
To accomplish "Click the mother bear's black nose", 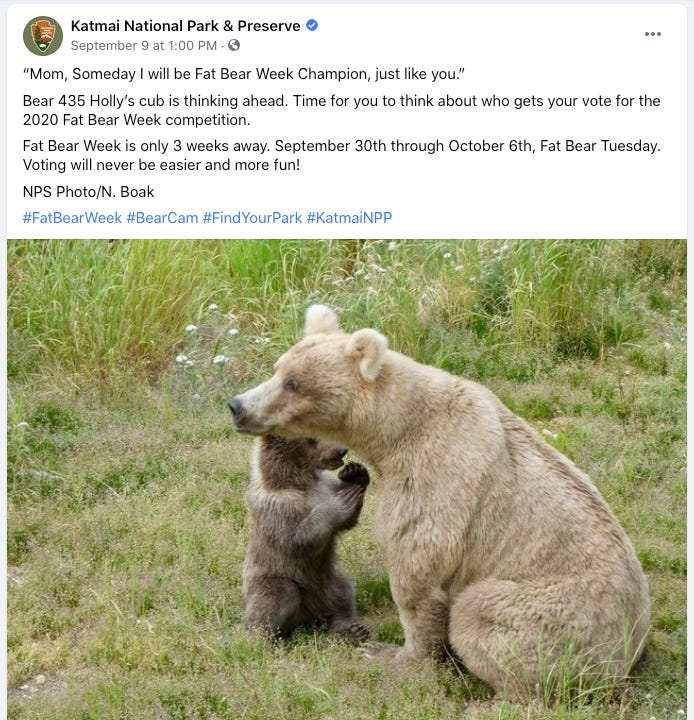I will pyautogui.click(x=236, y=406).
